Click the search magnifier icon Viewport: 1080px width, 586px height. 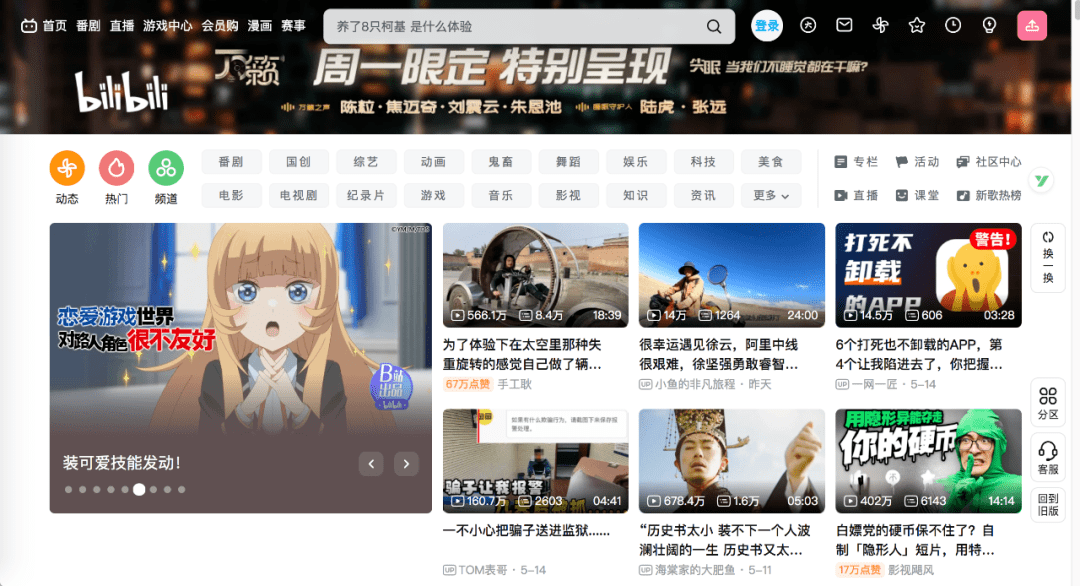(714, 26)
